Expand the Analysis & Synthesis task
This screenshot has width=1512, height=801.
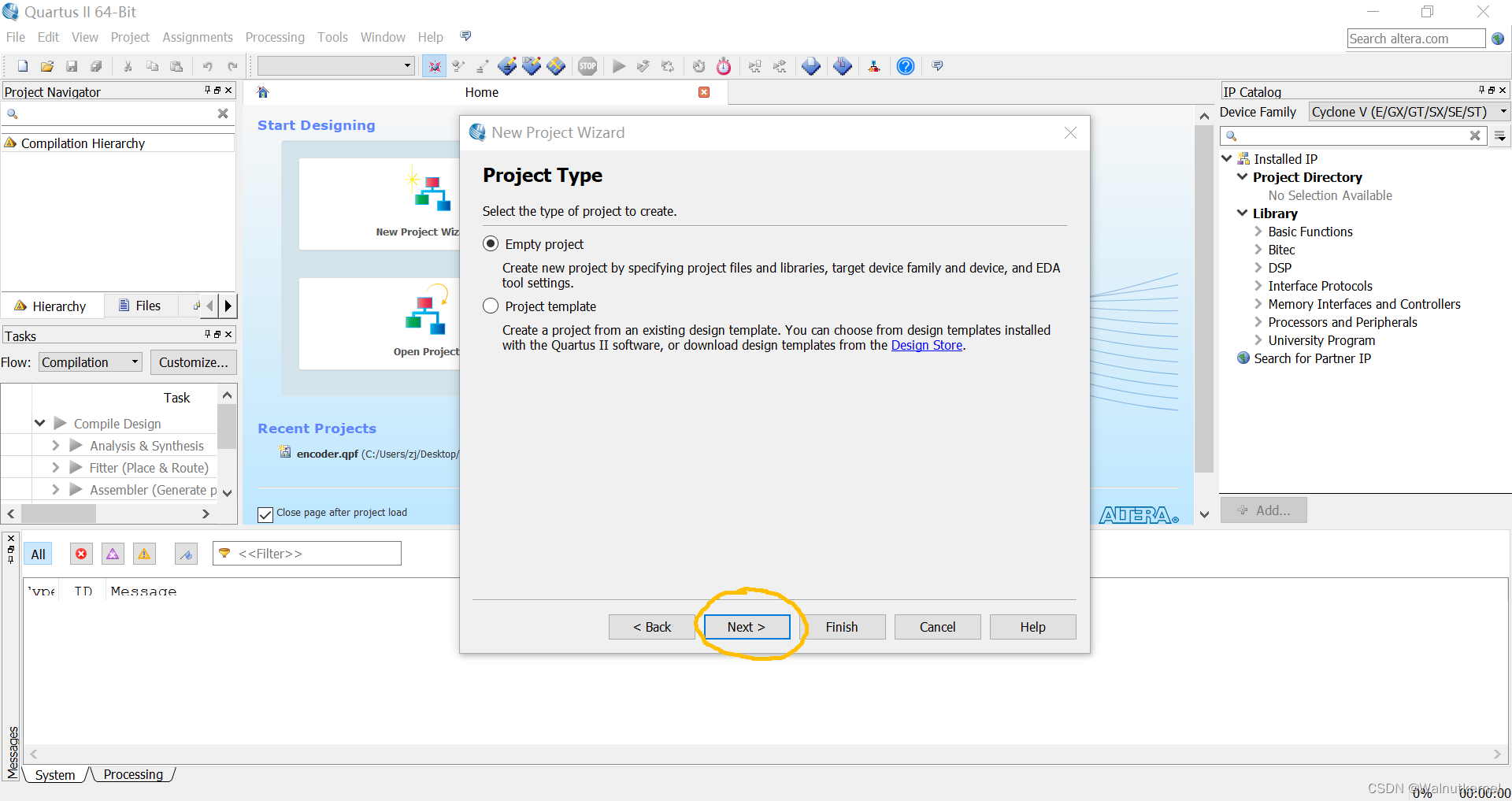[x=55, y=445]
